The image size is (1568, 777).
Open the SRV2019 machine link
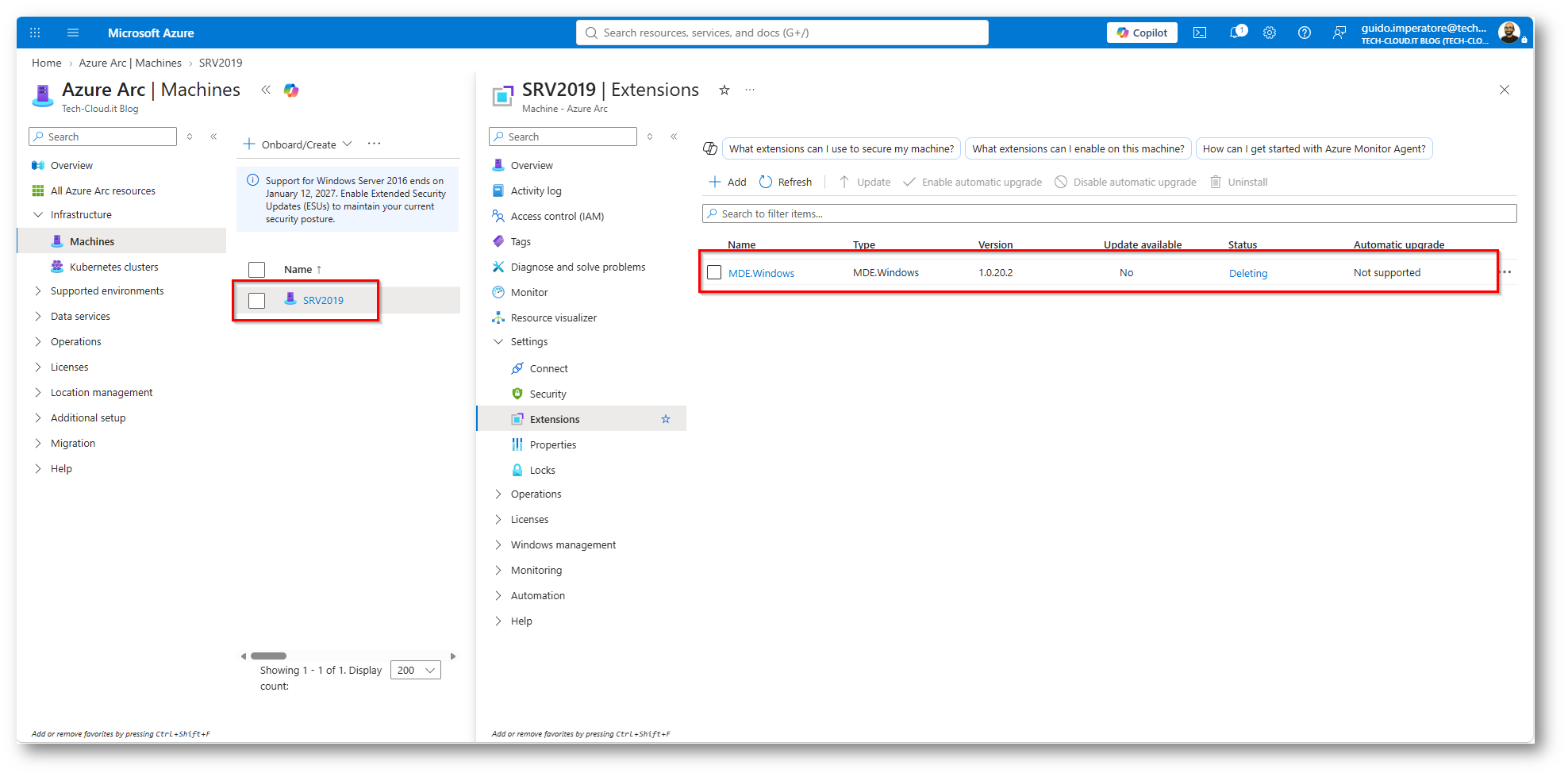click(323, 300)
